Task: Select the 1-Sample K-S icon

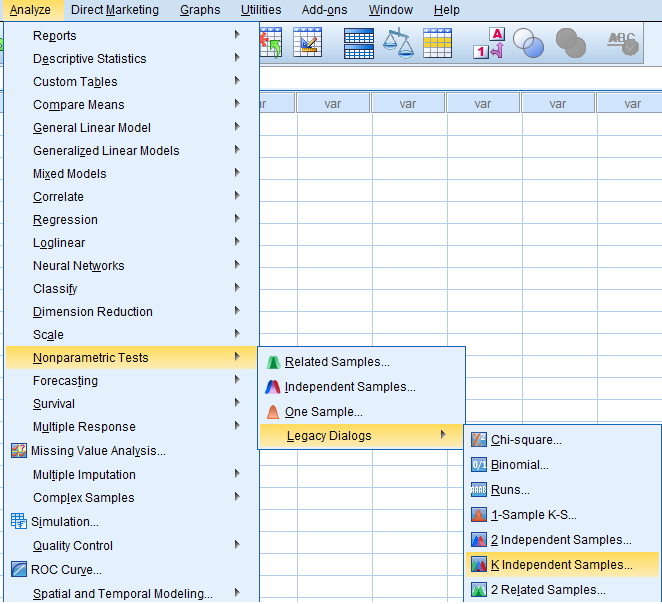Action: pyautogui.click(x=479, y=515)
